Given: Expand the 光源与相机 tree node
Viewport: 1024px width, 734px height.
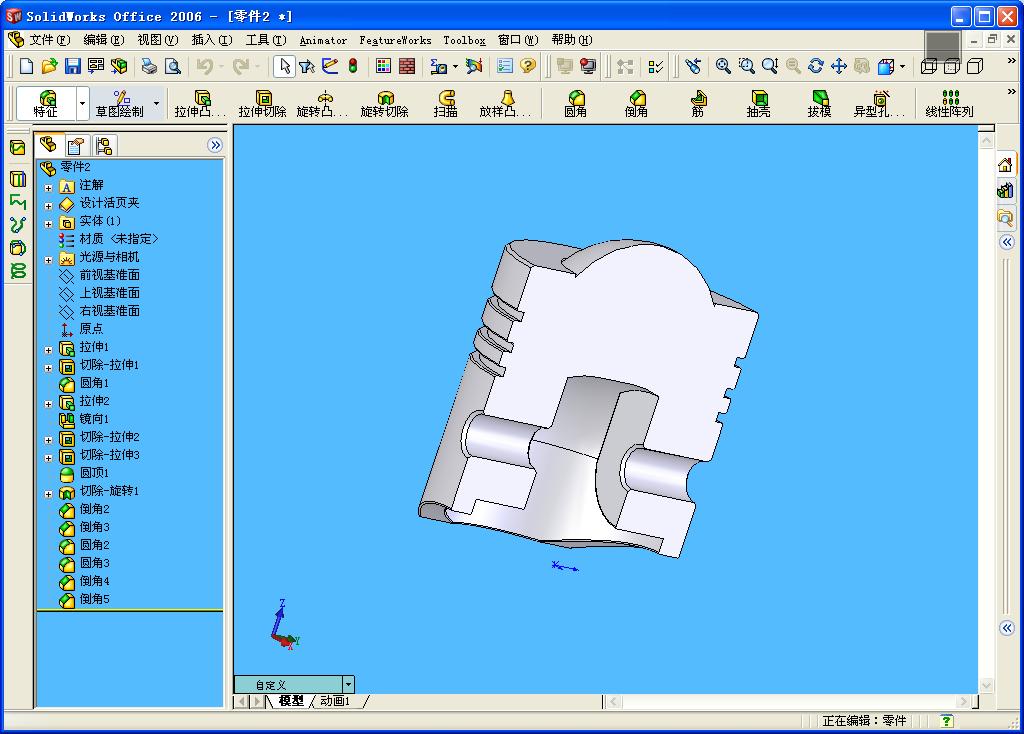Looking at the screenshot, I should point(48,260).
